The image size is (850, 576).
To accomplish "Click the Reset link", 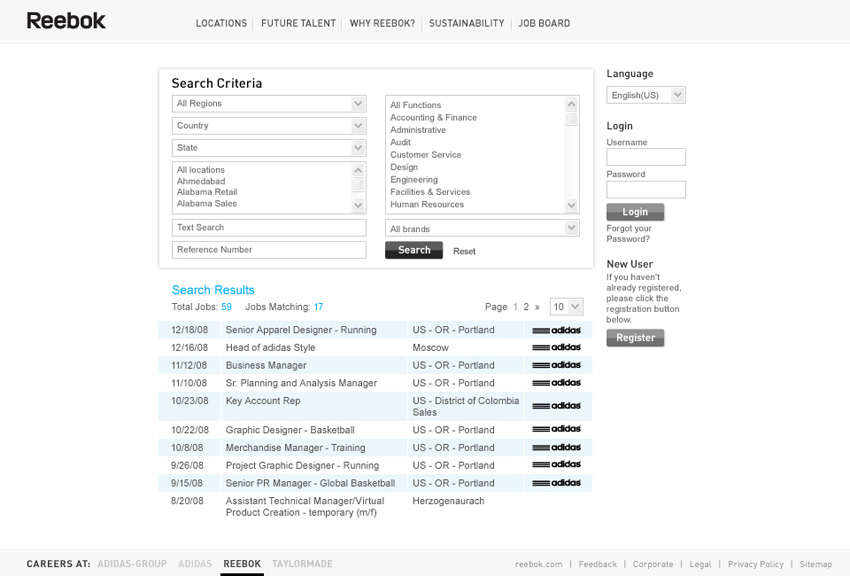I will (x=464, y=251).
